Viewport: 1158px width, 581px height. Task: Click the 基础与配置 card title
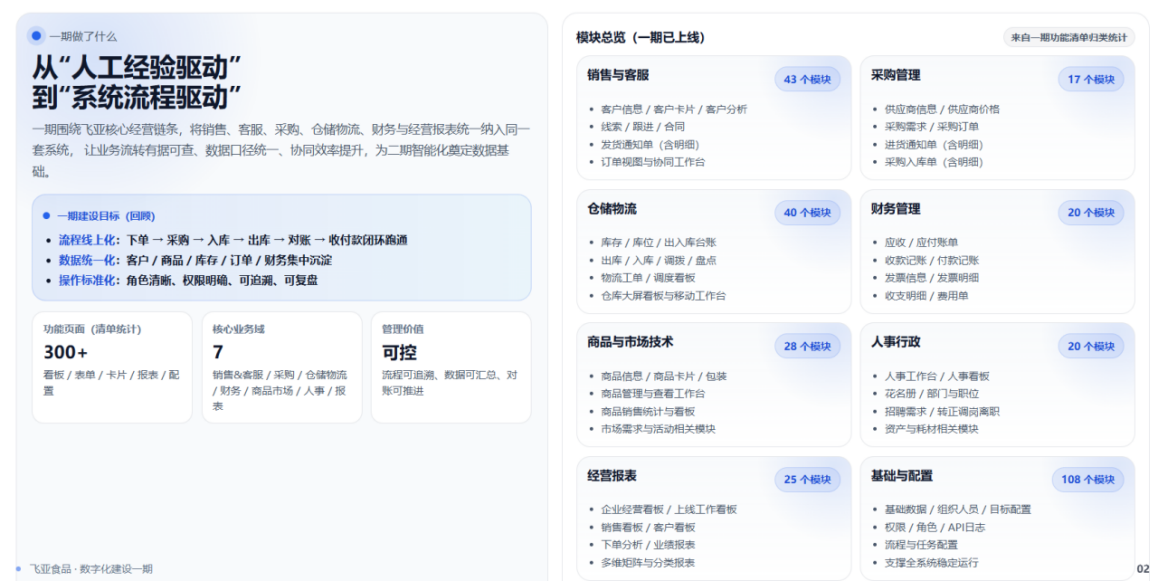(902, 476)
